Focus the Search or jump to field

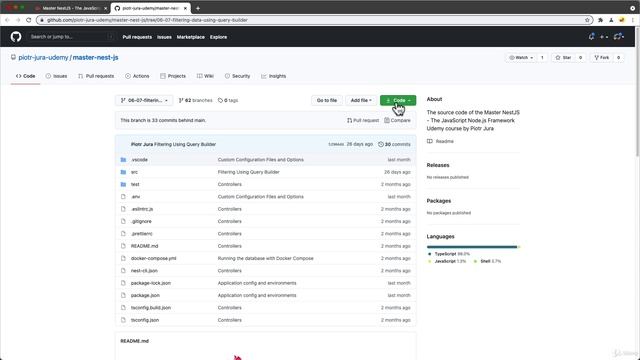point(71,37)
